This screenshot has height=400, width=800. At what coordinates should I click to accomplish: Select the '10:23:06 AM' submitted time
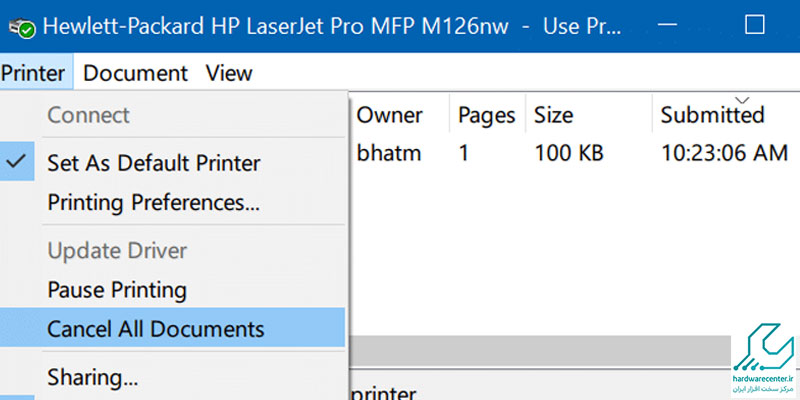click(x=724, y=153)
